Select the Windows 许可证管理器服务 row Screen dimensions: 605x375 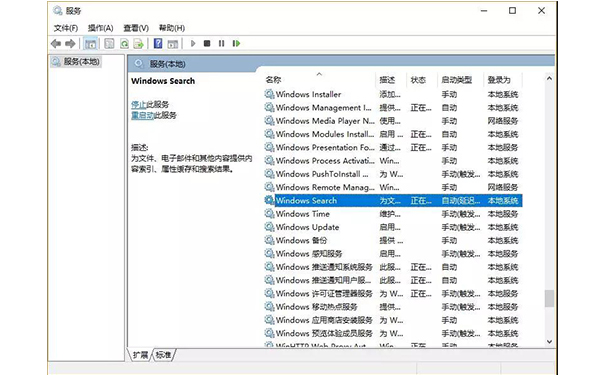point(393,294)
